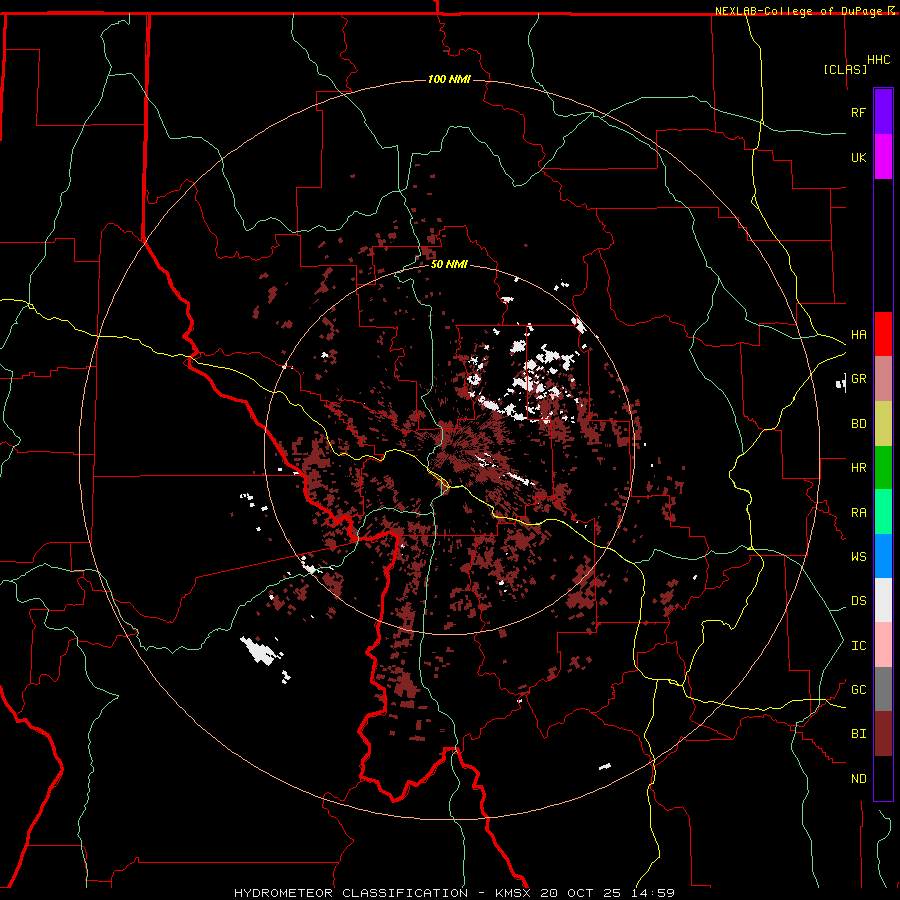Click the RF legend label
This screenshot has width=900, height=900.
(x=858, y=112)
